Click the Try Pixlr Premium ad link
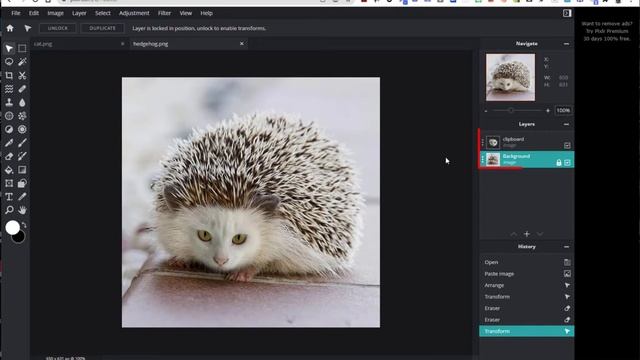 click(607, 31)
